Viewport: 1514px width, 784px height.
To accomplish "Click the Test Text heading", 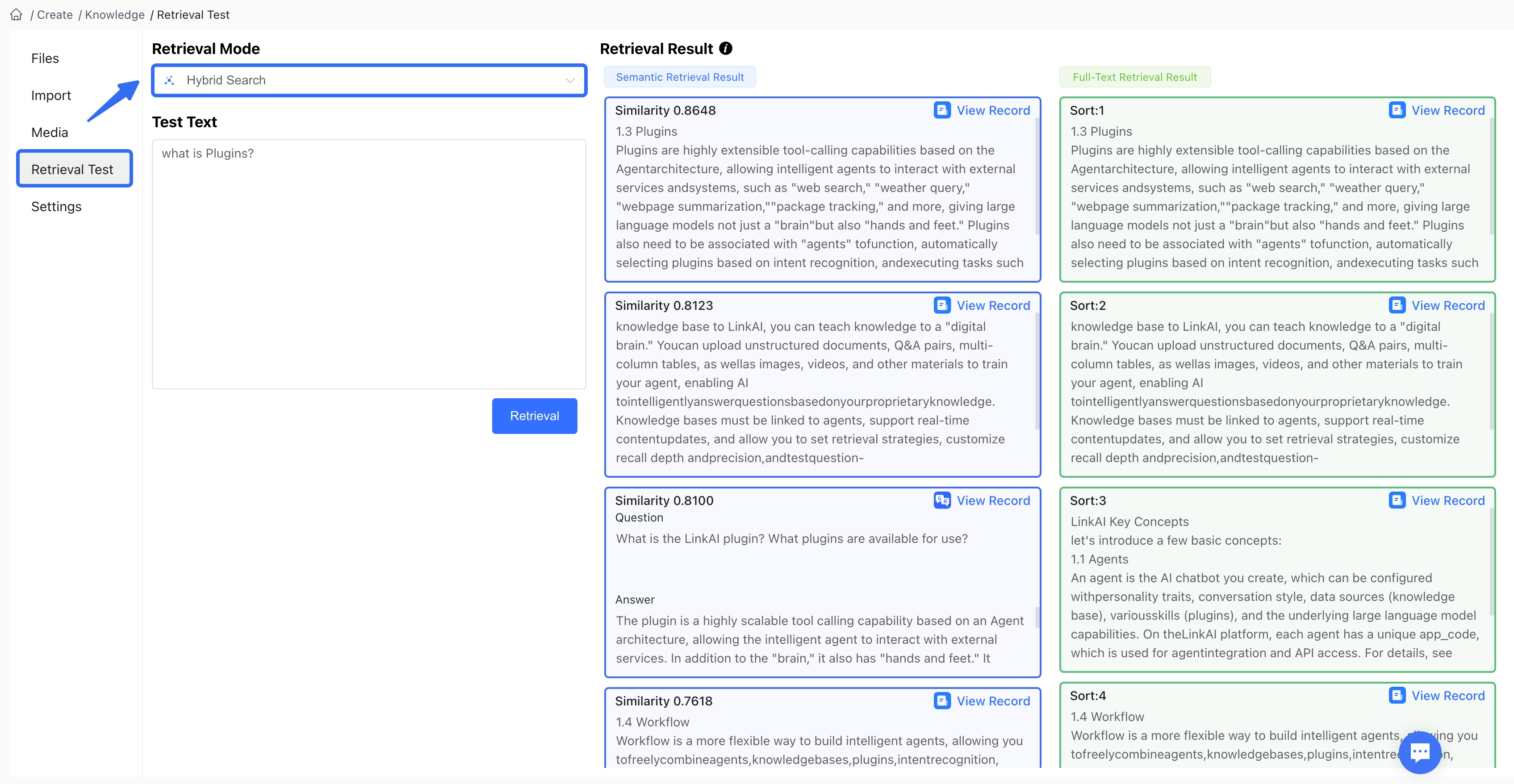I will [x=184, y=122].
